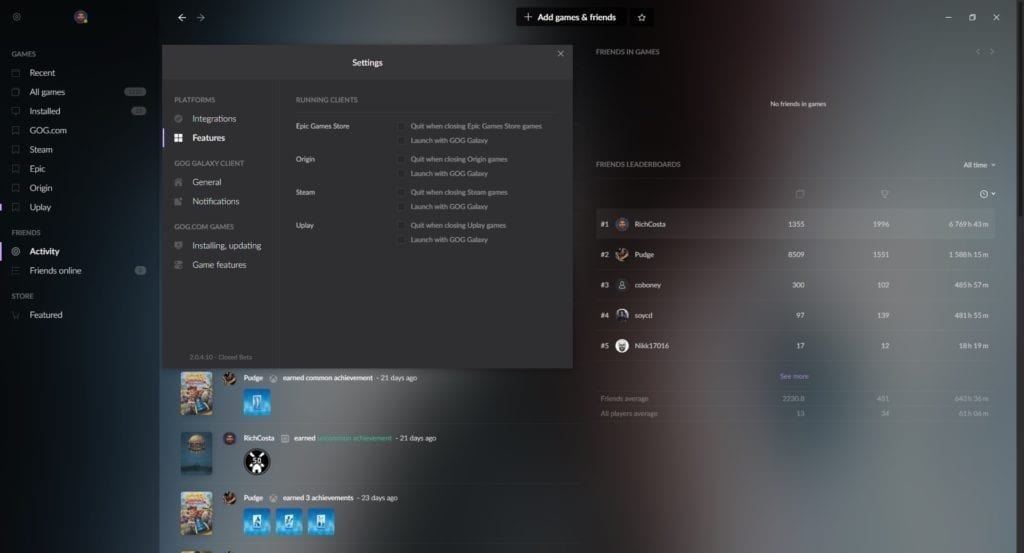Toggle Origin Launch with GOG Galaxy
Image resolution: width=1024 pixels, height=553 pixels.
click(401, 174)
